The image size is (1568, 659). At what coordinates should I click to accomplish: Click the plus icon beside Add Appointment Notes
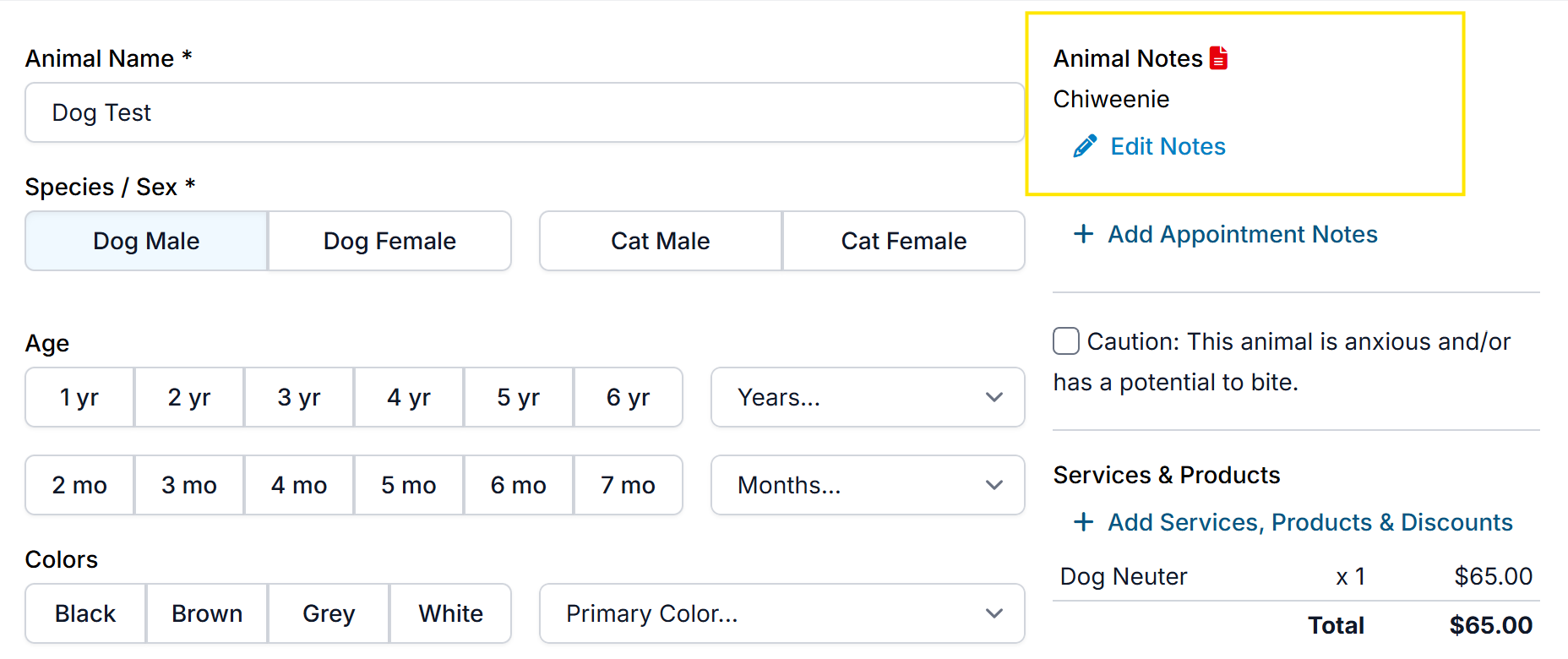coord(1083,234)
